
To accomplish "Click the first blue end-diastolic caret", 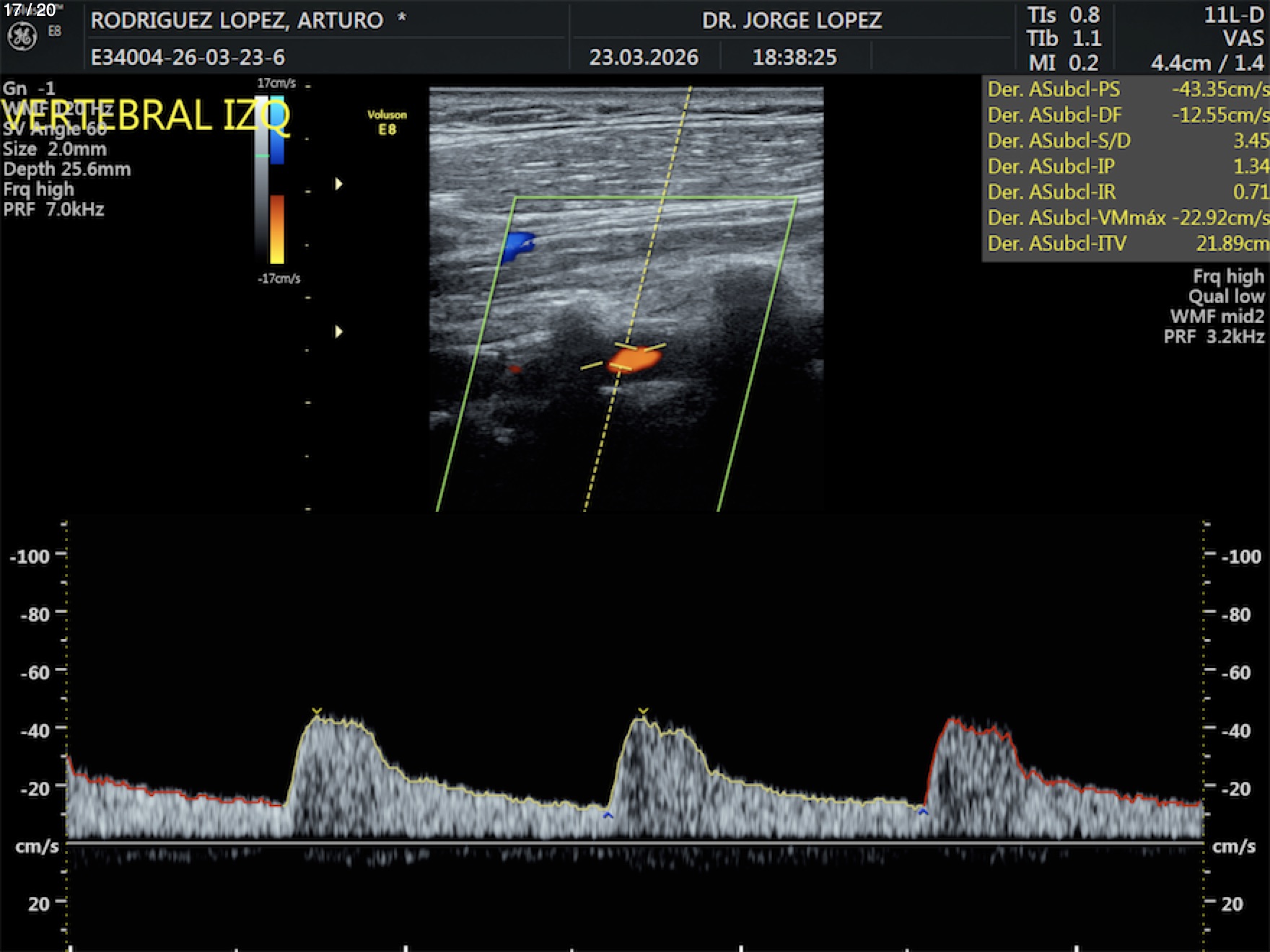I will coord(608,816).
